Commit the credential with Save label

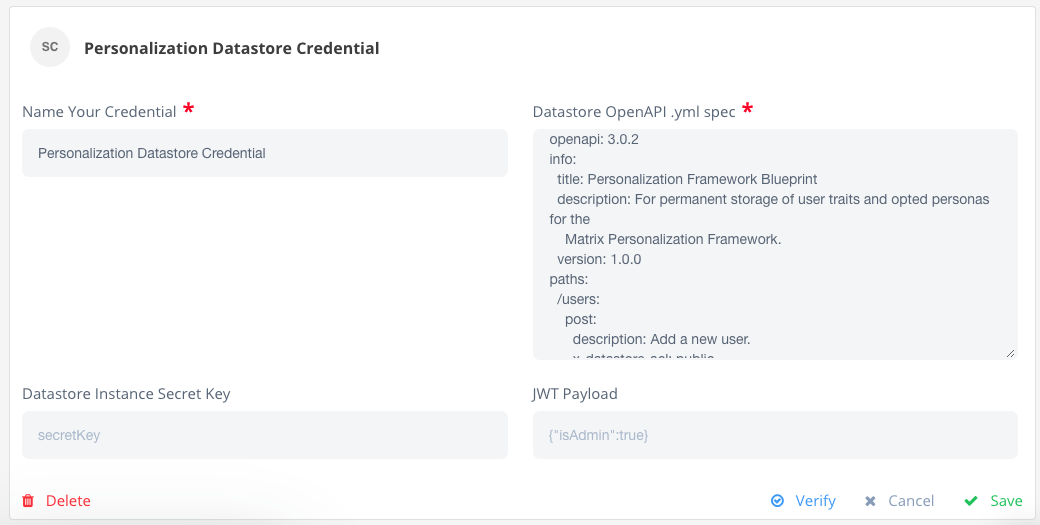1006,500
